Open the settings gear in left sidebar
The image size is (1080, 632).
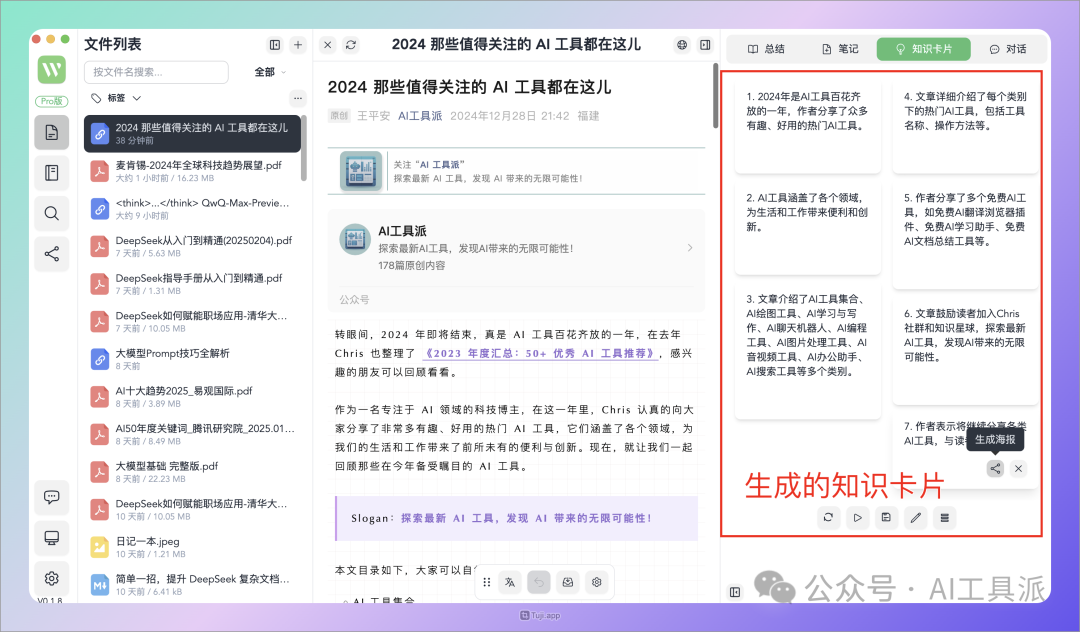(x=52, y=578)
